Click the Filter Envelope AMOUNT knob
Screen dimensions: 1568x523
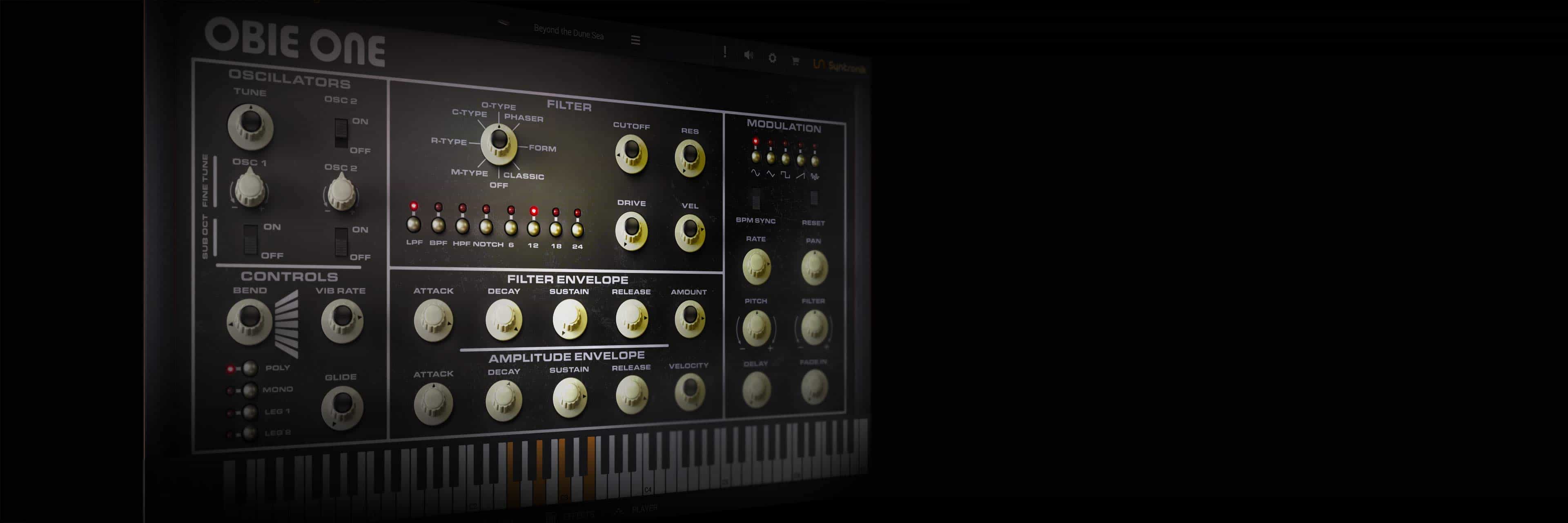tap(690, 319)
